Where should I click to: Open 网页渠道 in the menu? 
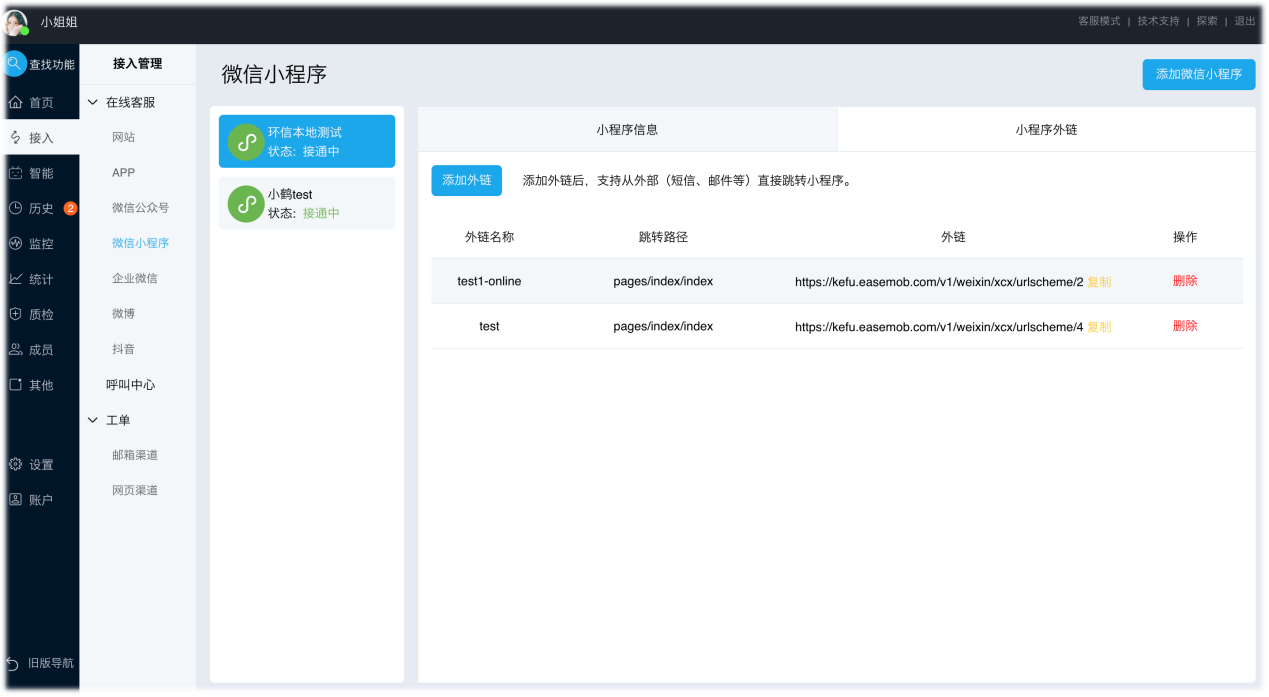pos(135,491)
